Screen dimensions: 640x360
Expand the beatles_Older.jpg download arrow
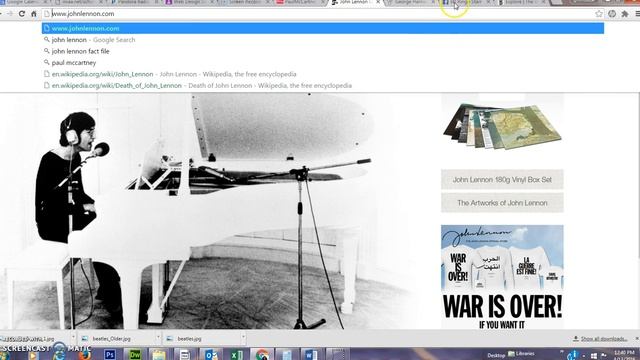point(158,338)
